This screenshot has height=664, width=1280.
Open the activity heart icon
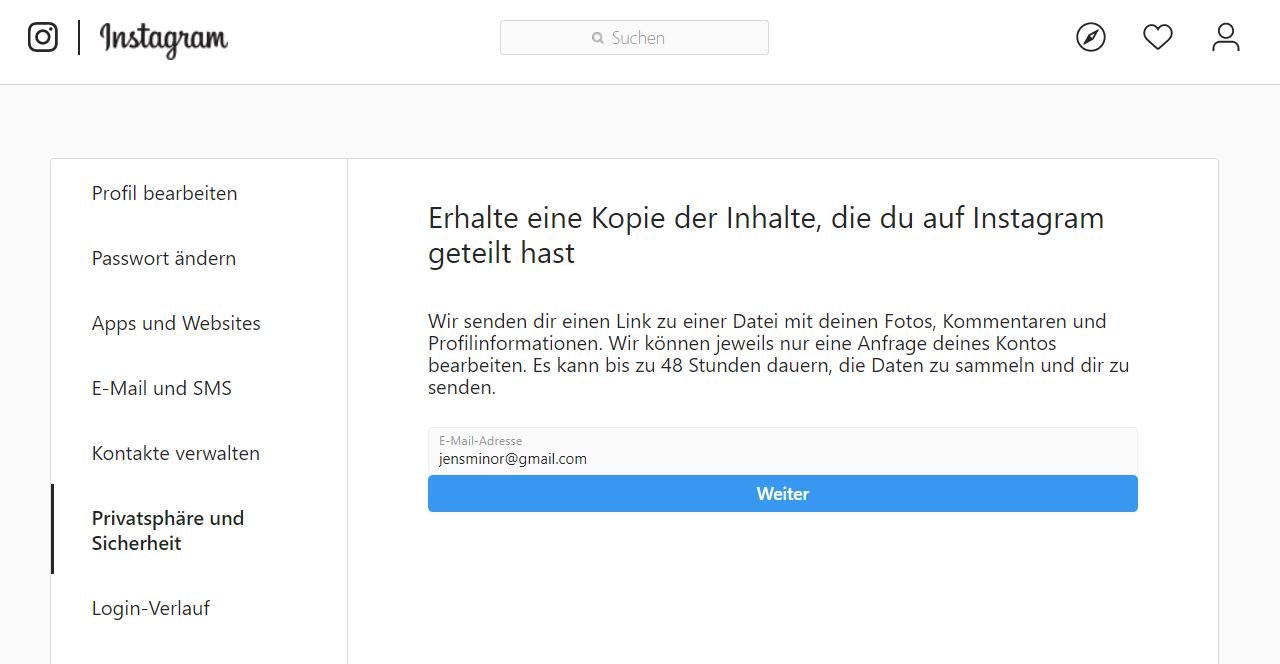pos(1158,38)
